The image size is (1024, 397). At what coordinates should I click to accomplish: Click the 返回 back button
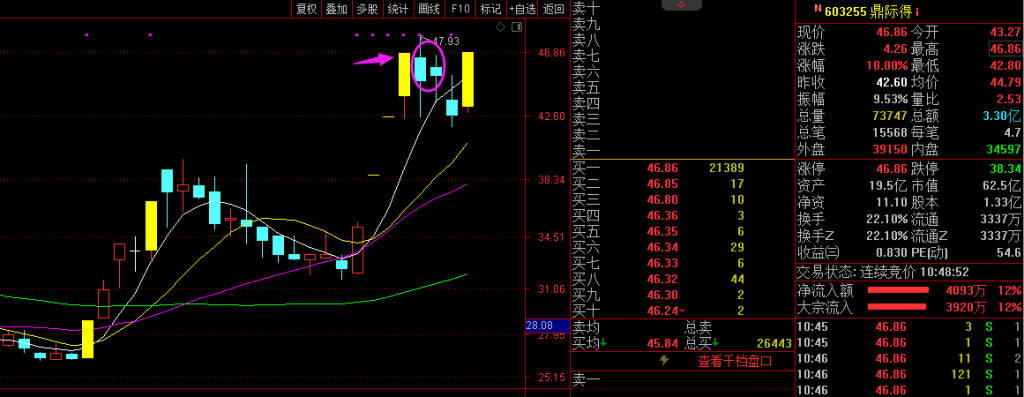pyautogui.click(x=554, y=8)
